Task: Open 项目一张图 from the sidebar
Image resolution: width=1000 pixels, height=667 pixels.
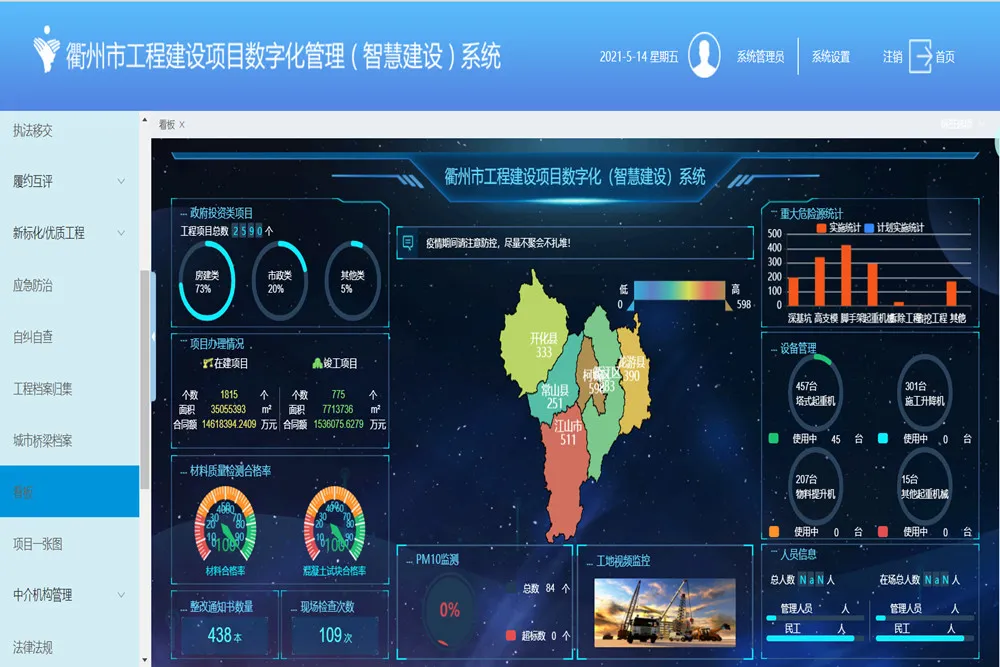Action: click(x=38, y=544)
